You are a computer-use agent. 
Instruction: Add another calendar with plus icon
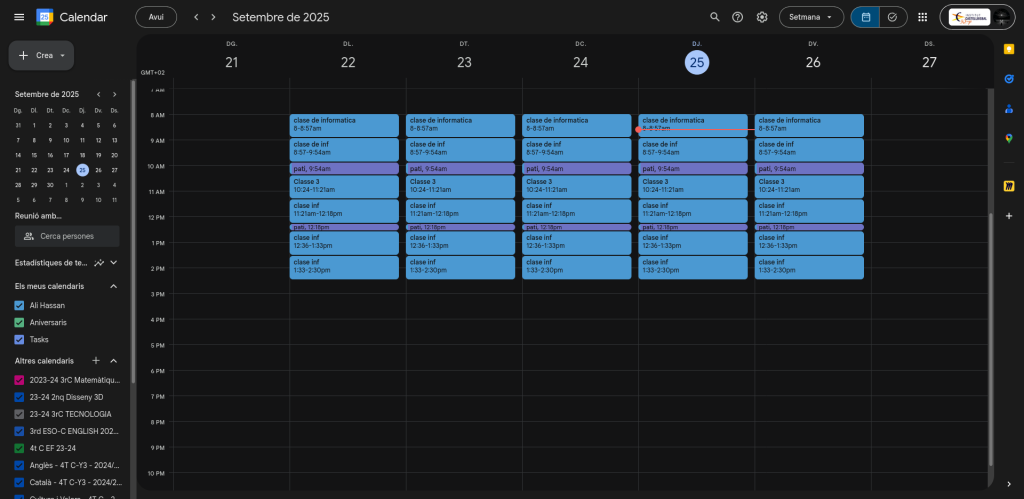point(96,360)
